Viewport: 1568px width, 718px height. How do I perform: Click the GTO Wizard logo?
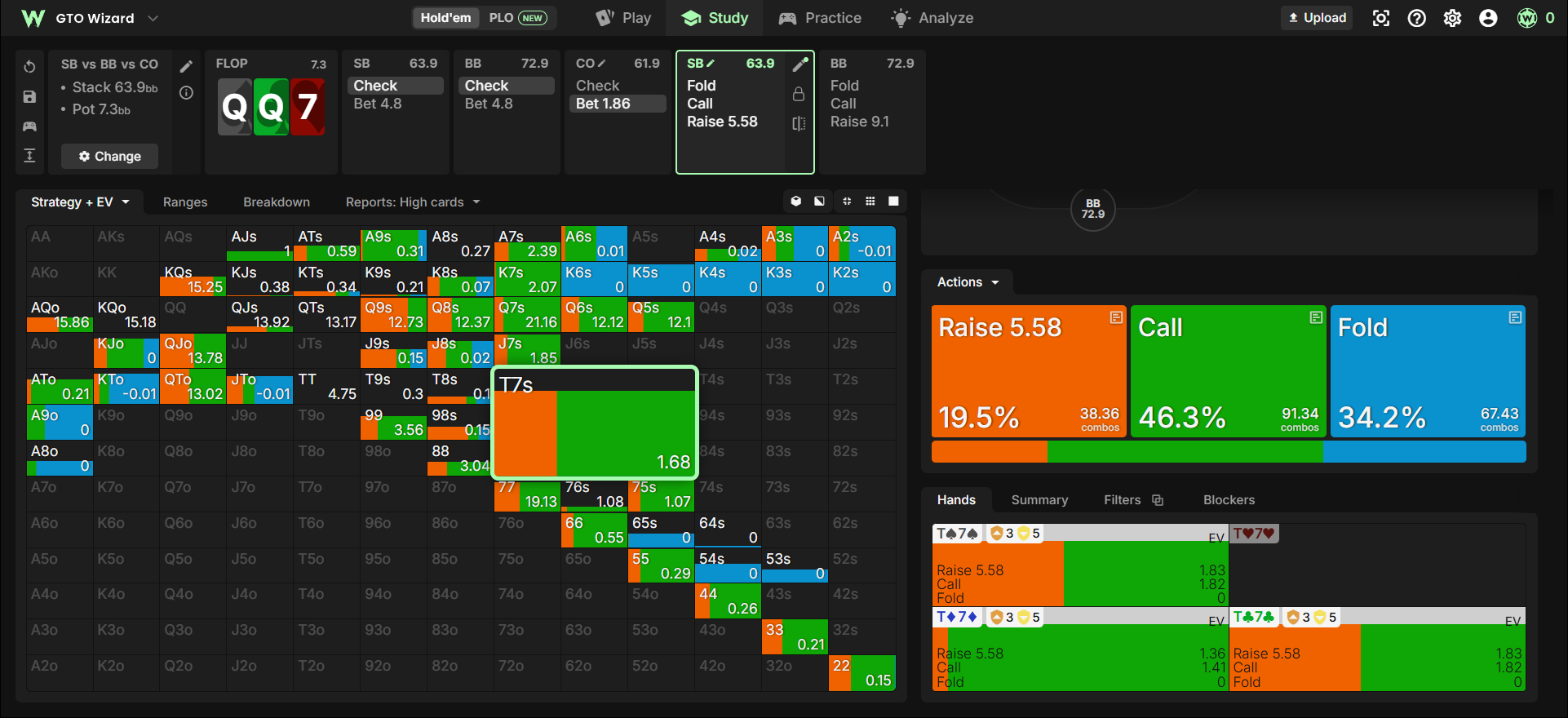point(33,18)
